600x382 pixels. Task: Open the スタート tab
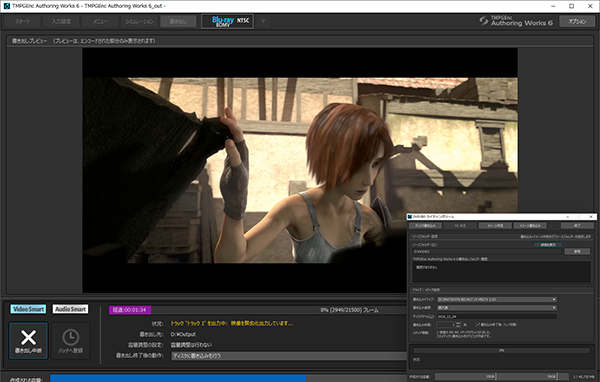point(22,21)
